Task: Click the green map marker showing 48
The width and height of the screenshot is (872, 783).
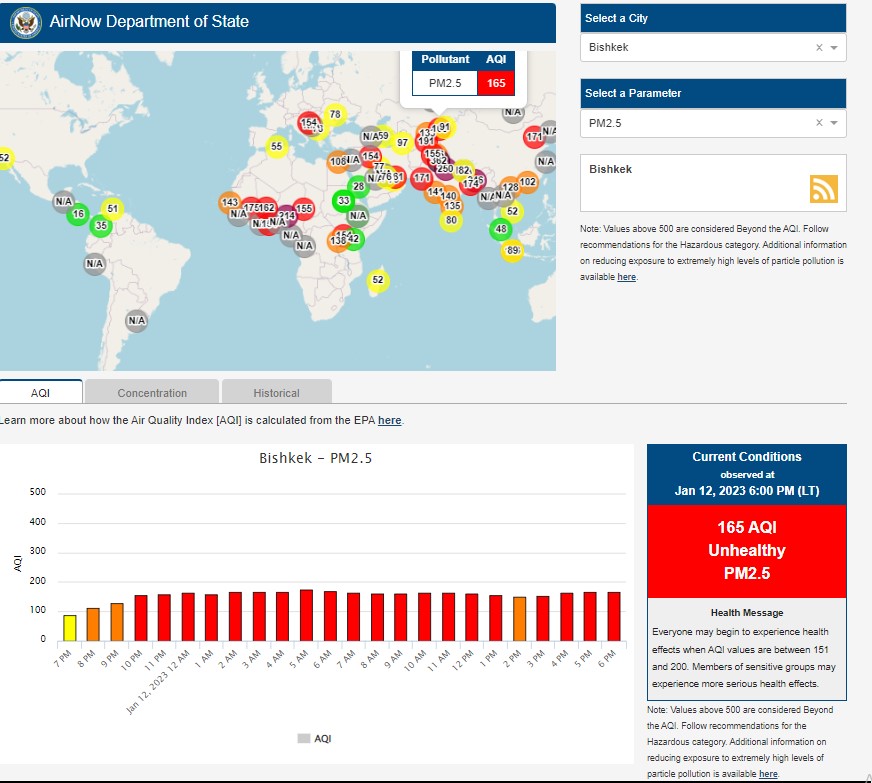Action: (501, 229)
